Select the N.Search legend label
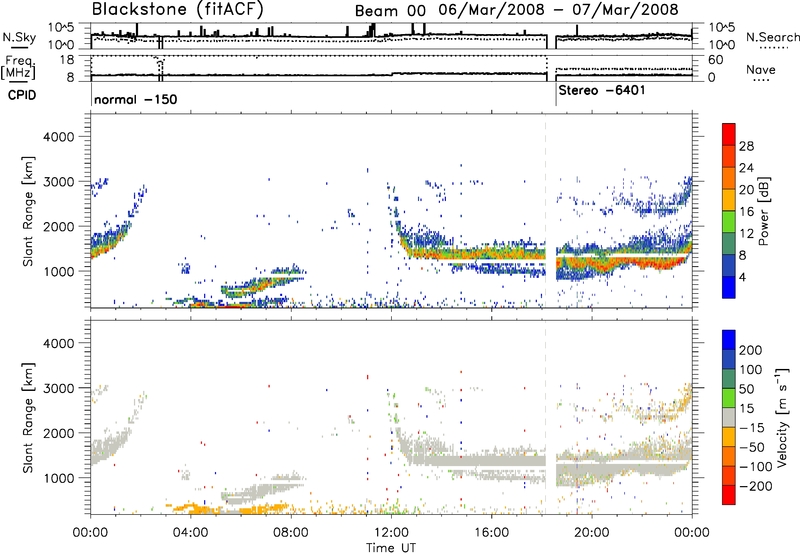Viewport: 800px width, 554px height. pyautogui.click(x=773, y=37)
